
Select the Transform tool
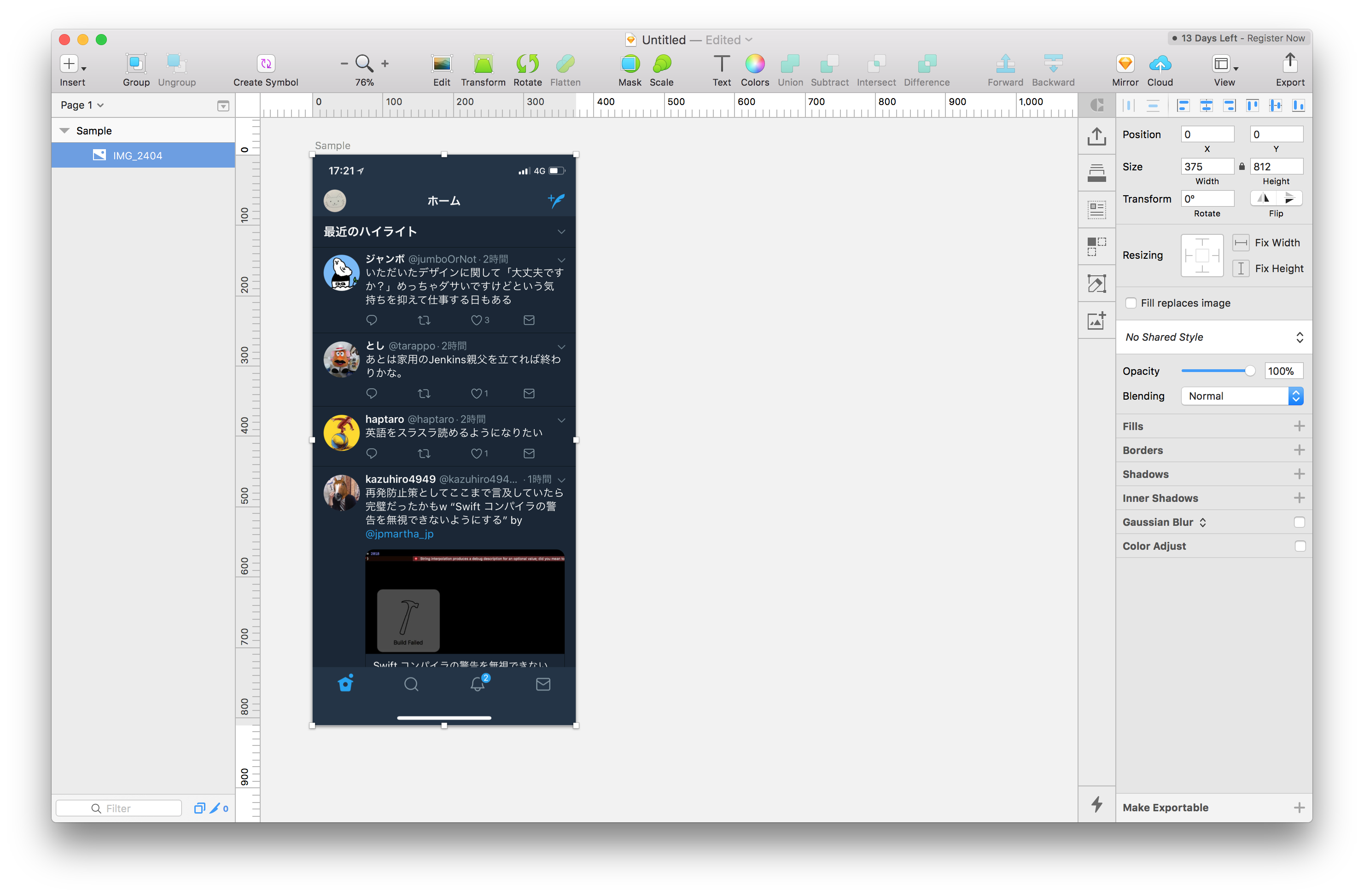click(x=483, y=64)
